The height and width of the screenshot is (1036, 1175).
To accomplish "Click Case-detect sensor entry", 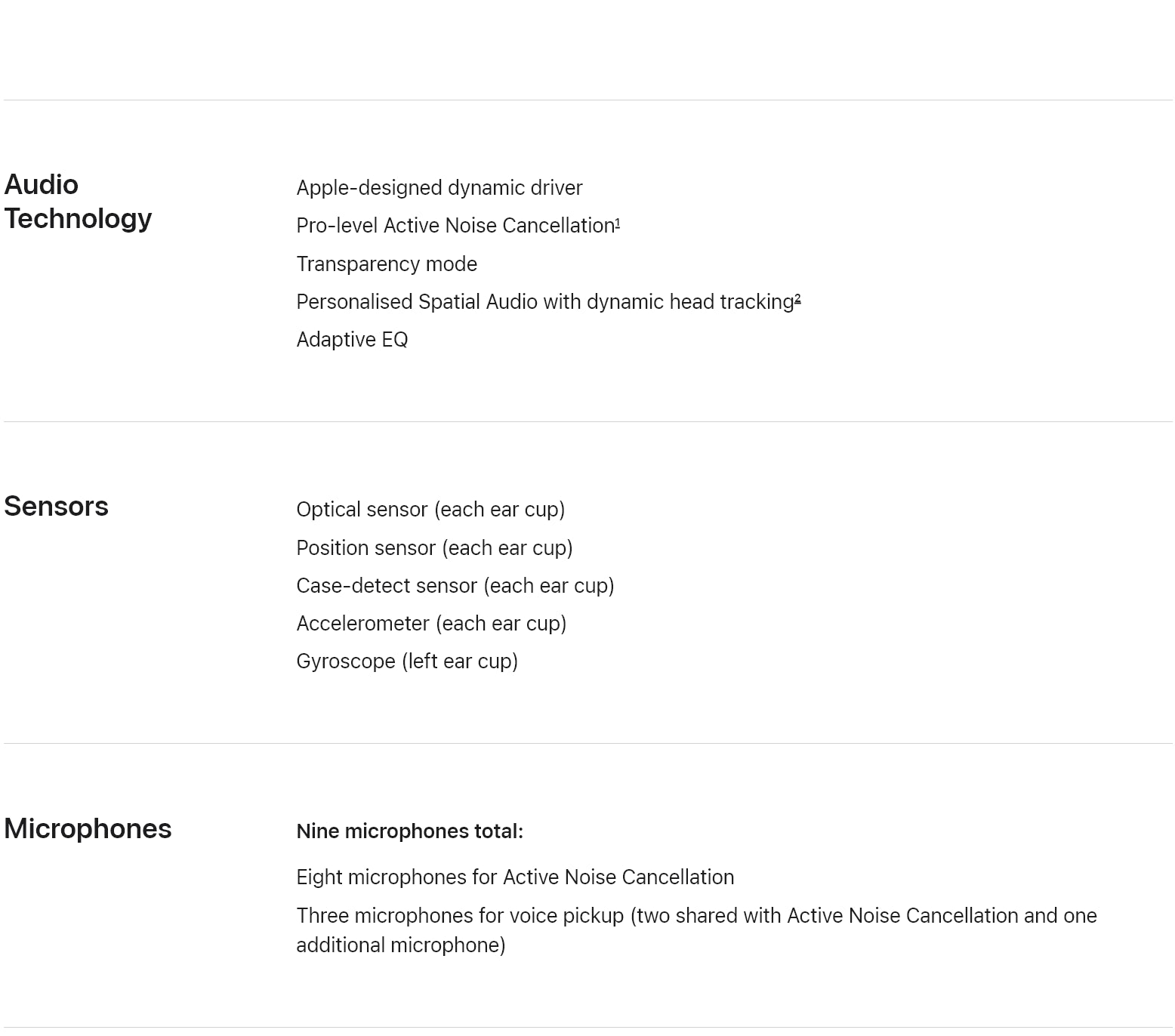I will (455, 586).
